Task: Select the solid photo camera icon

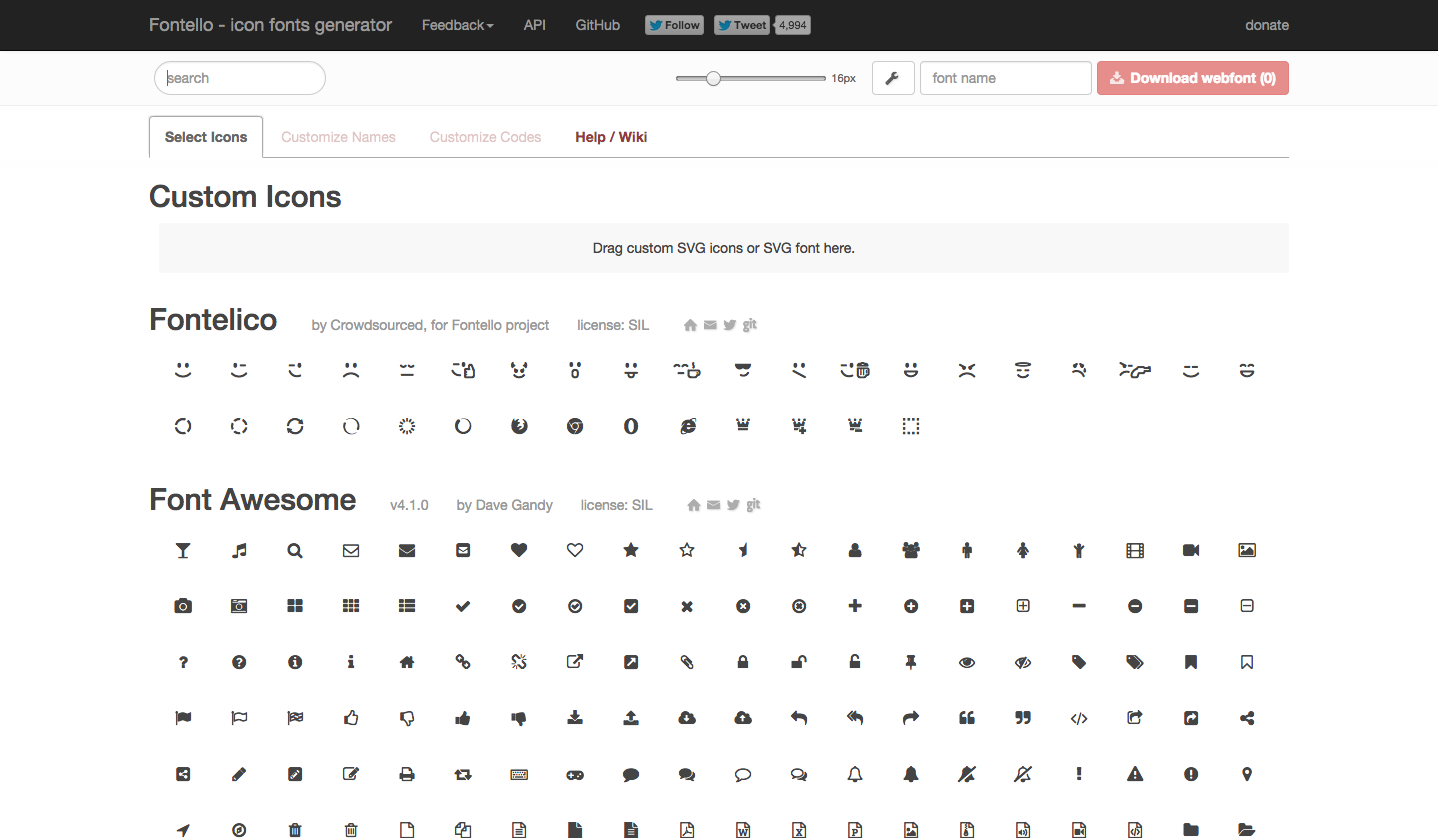Action: click(x=183, y=606)
